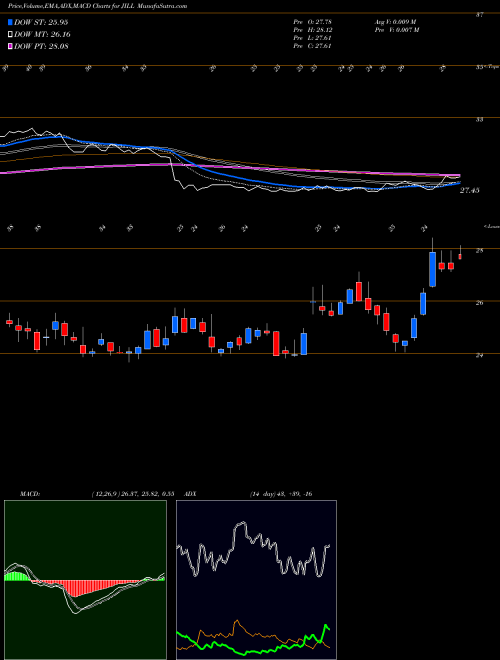Click the 'Pre O: 27.78' open value
Image resolution: width=500 pixels, height=660 pixels.
pyautogui.click(x=313, y=21)
